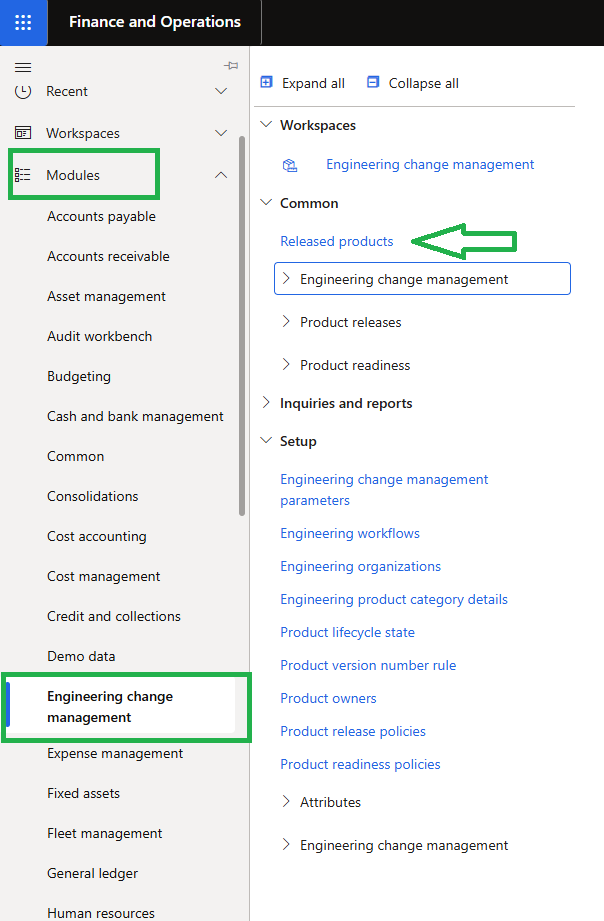604x921 pixels.
Task: Expand the Product releases node
Action: coord(285,321)
